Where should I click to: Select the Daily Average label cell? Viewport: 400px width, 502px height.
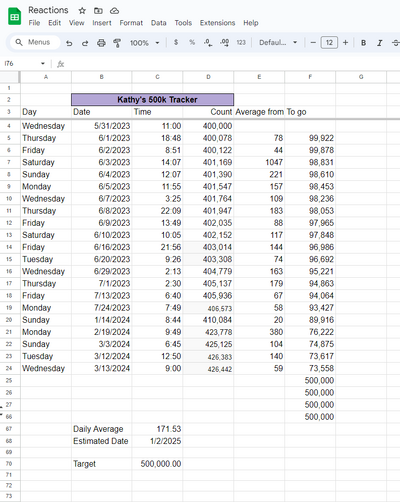pos(102,429)
